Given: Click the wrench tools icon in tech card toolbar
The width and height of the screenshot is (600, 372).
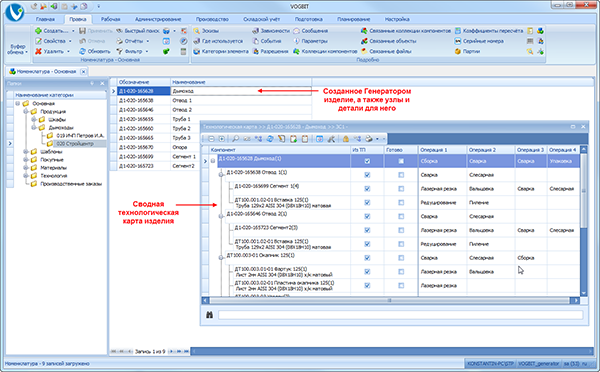Looking at the screenshot, I should click(331, 139).
